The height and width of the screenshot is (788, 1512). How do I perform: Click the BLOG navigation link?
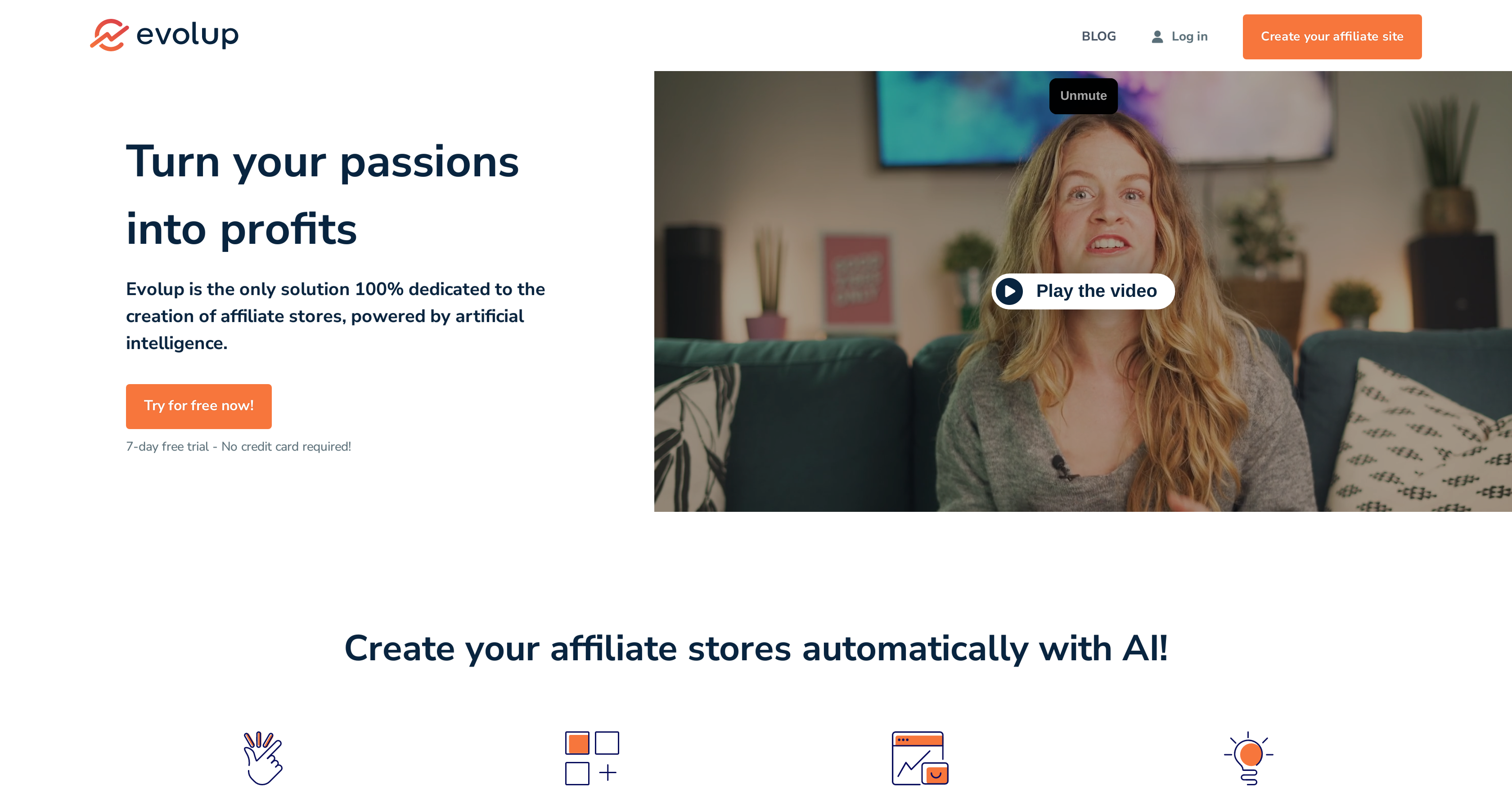1098,35
